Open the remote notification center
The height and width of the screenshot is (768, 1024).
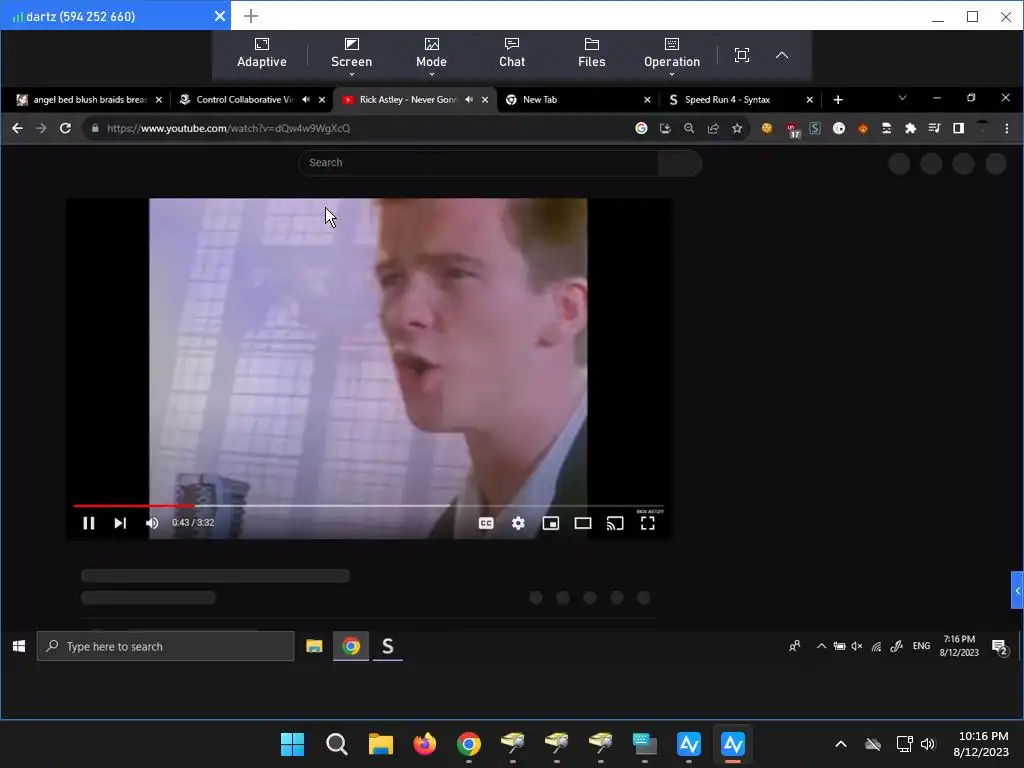(1000, 647)
